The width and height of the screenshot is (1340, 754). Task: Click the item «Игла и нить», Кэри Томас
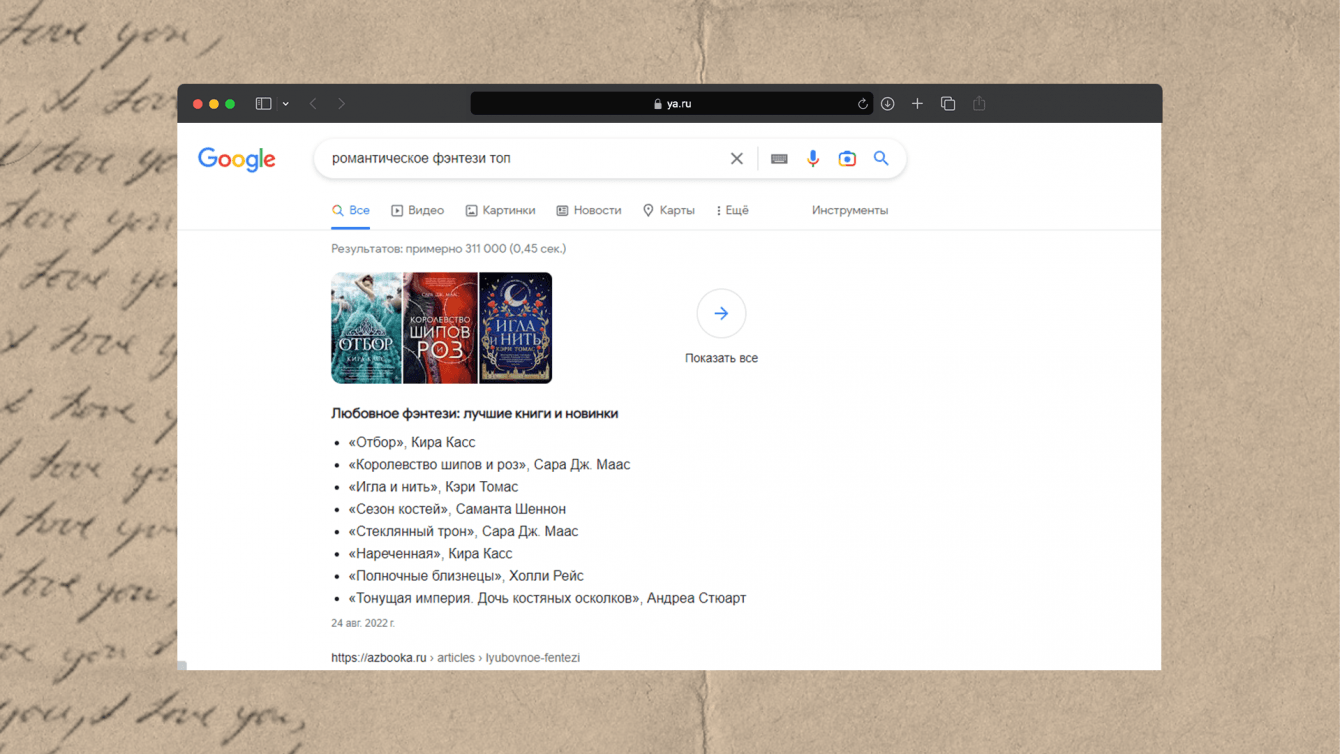coord(433,487)
